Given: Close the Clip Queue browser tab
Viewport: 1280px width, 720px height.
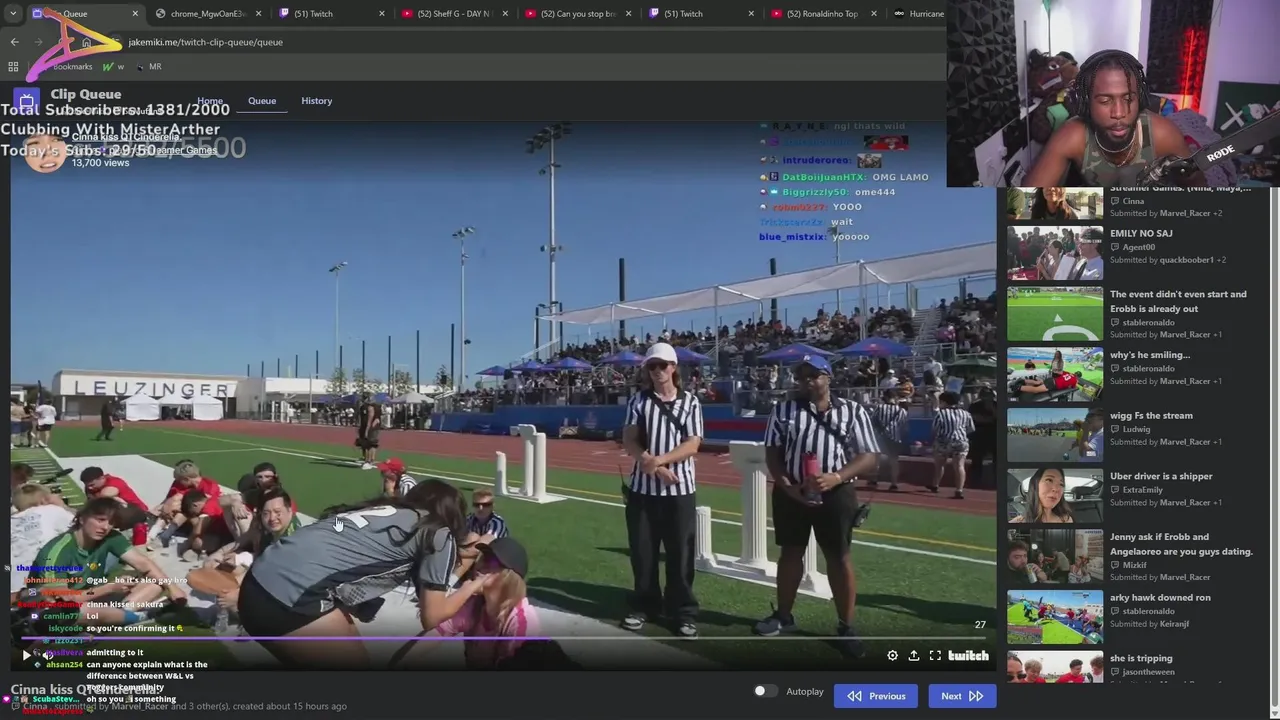Looking at the screenshot, I should tap(135, 14).
